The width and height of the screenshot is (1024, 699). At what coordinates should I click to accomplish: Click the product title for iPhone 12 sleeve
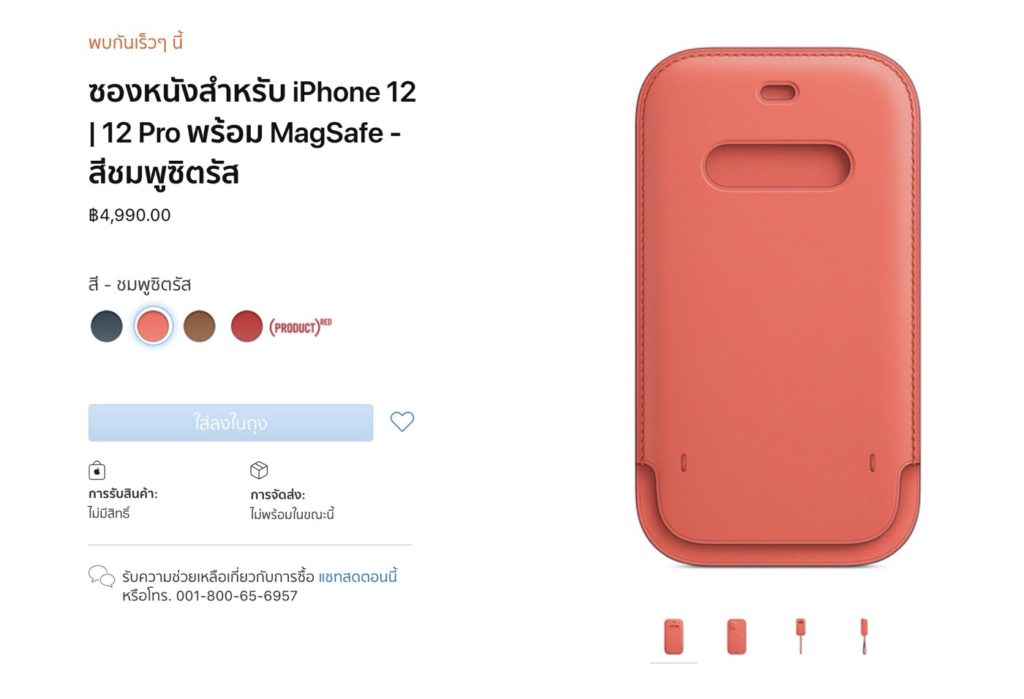click(252, 133)
